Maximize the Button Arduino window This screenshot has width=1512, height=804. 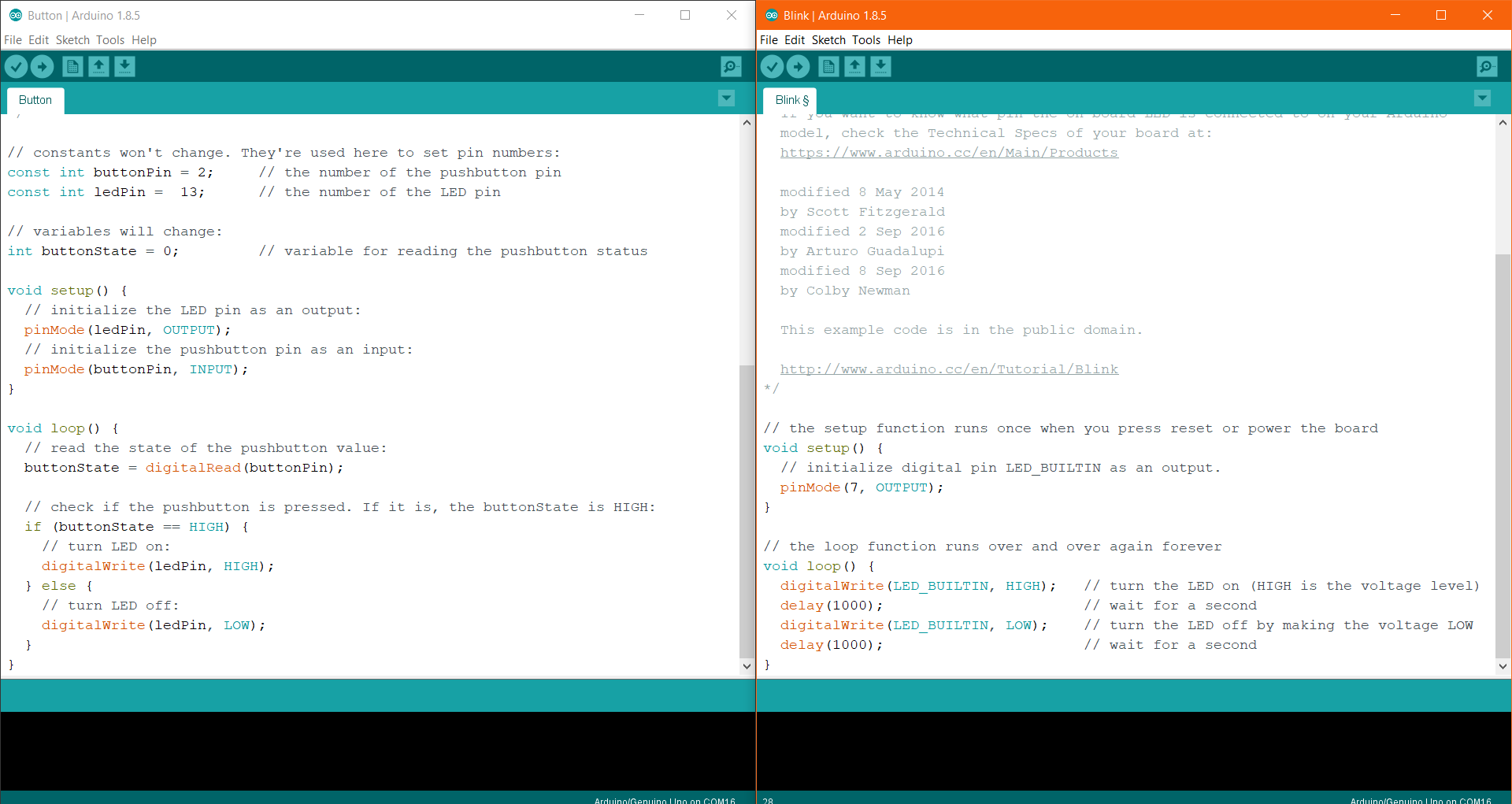[685, 15]
